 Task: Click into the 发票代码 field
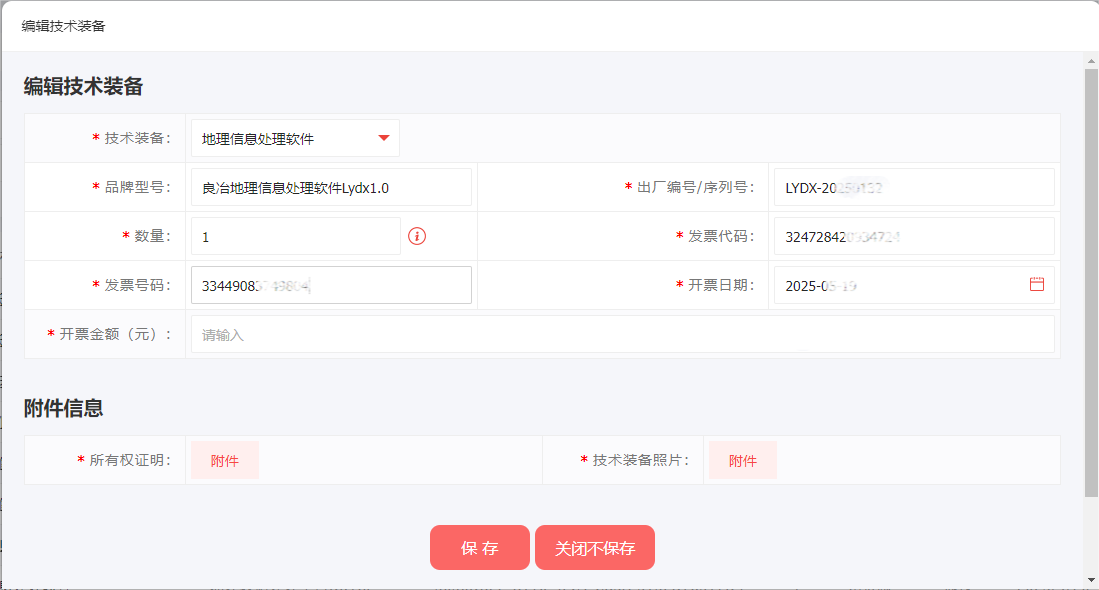click(913, 236)
